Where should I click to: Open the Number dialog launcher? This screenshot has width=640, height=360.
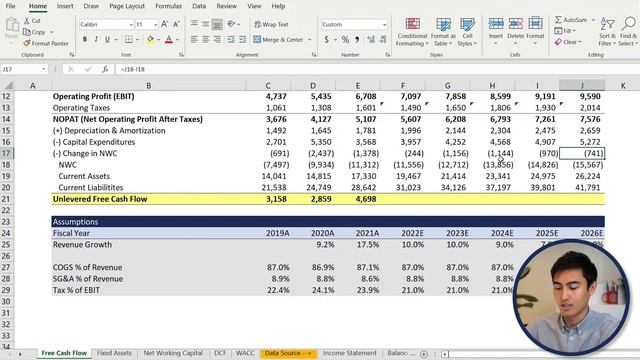(x=387, y=55)
